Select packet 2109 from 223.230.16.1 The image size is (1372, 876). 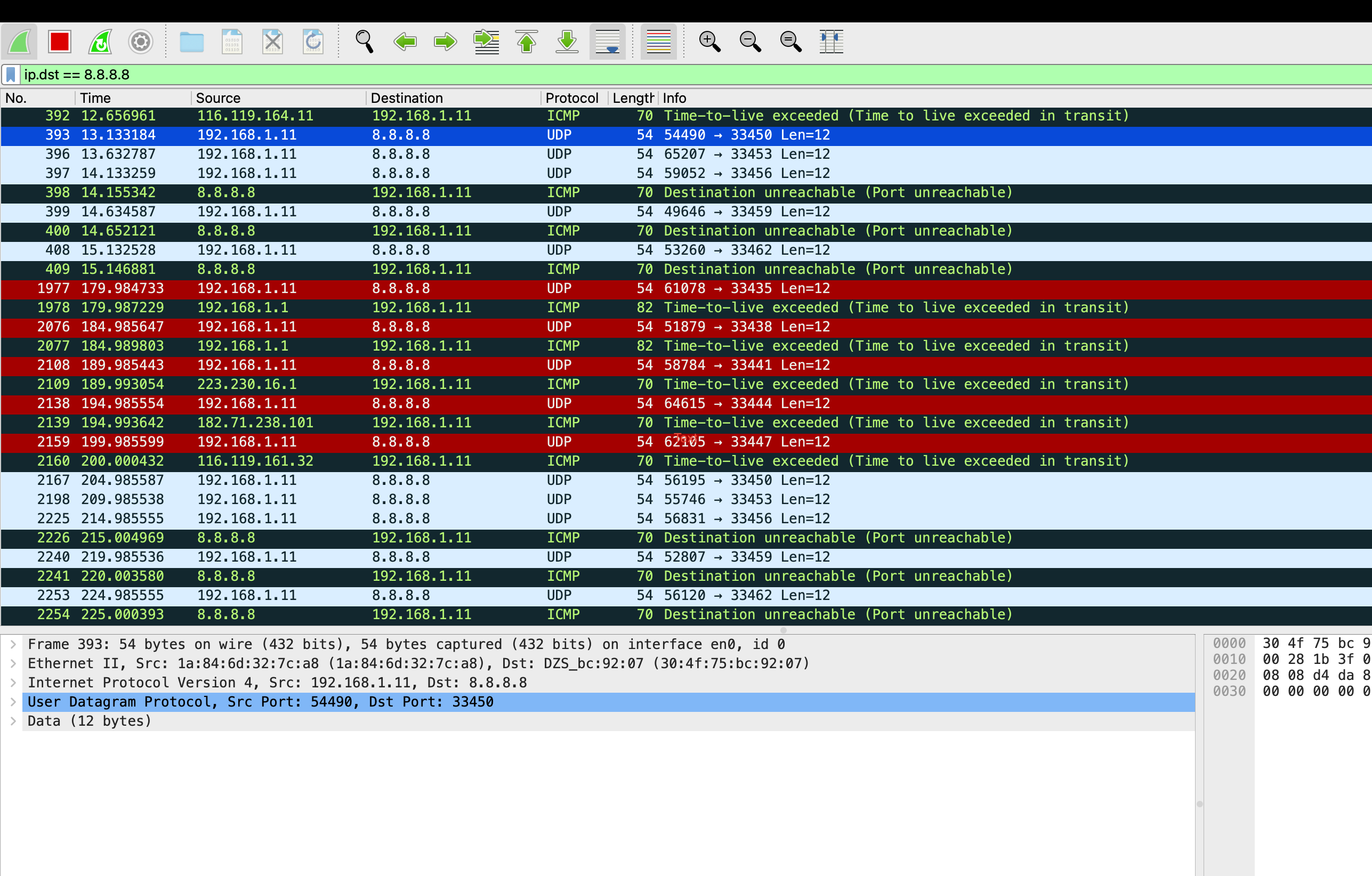686,385
